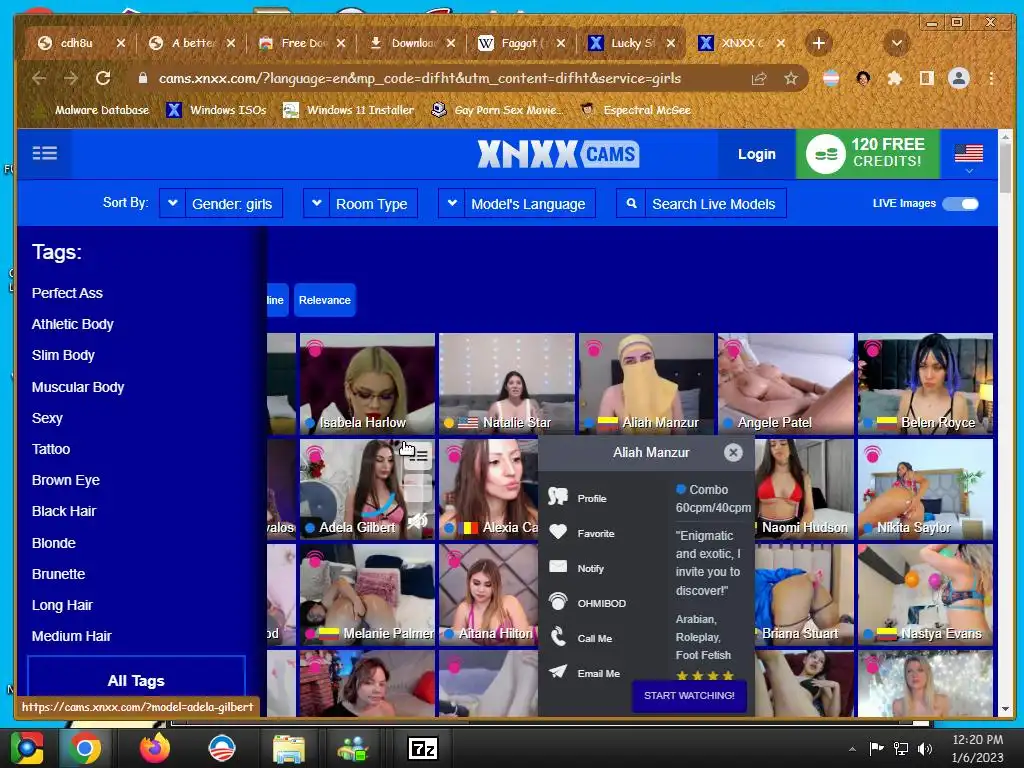Switch to the Download tab
1024x768 pixels.
click(413, 43)
